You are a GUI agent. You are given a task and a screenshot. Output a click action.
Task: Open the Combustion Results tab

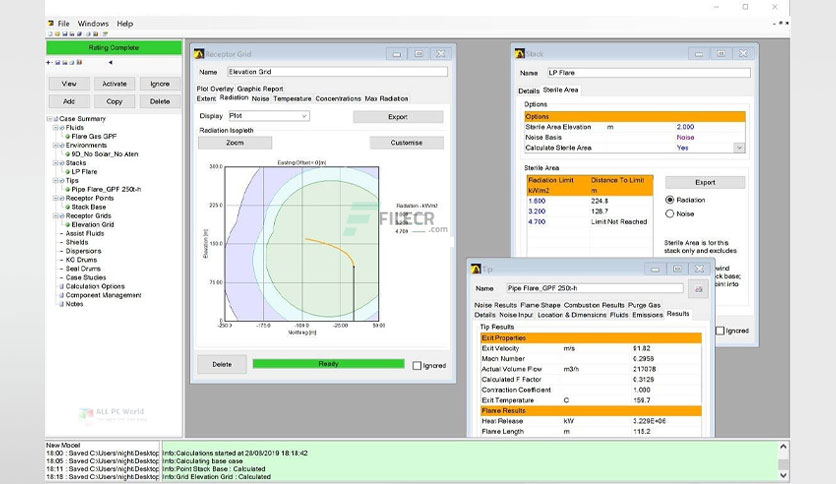[594, 305]
